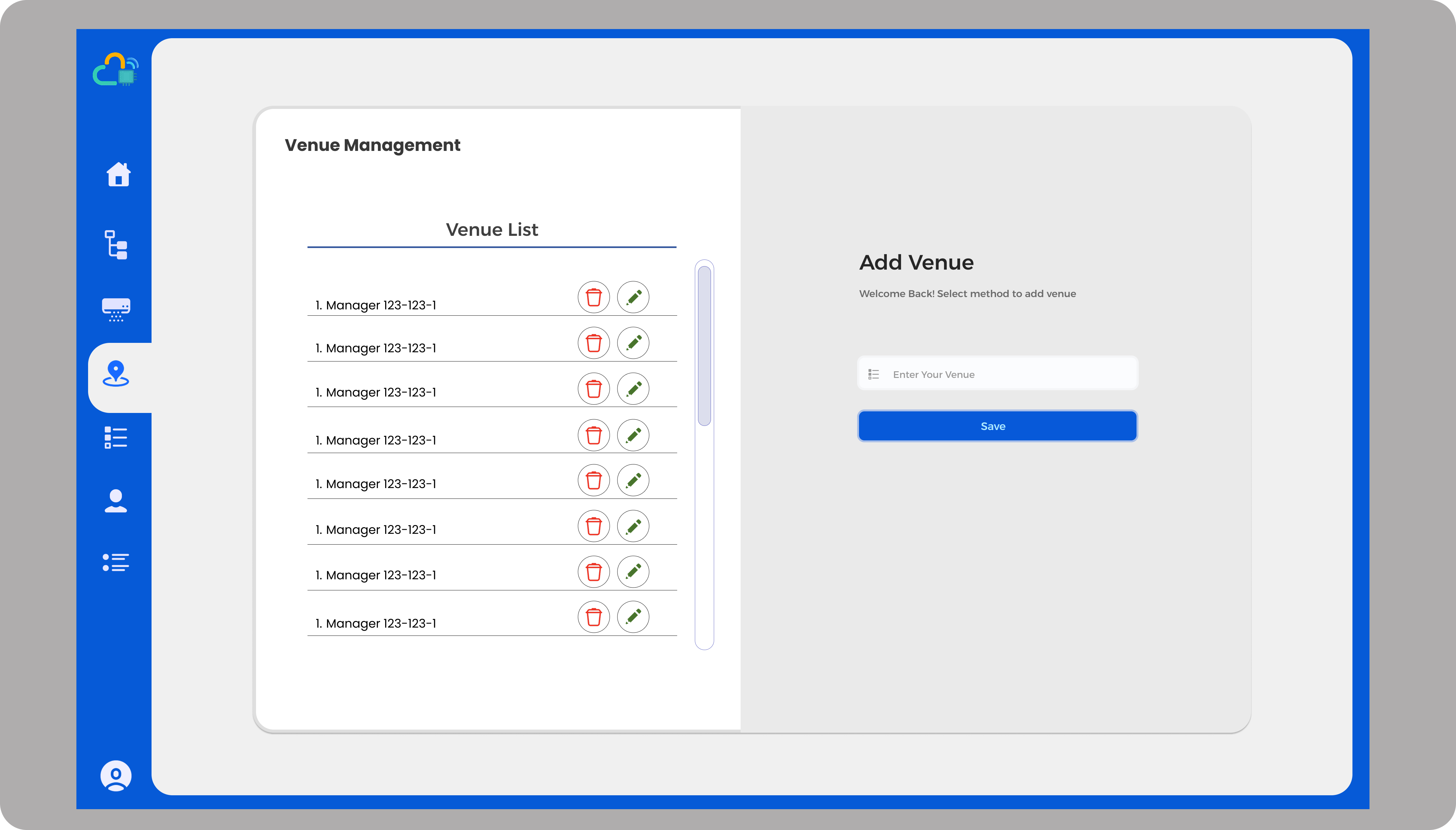
Task: Click the venue list scrollbar thumb
Action: 704,345
